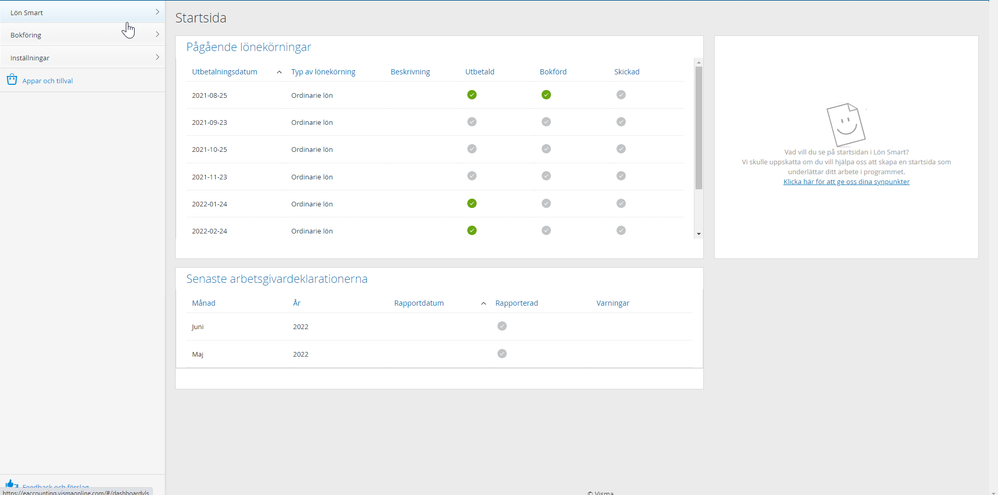998x495 pixels.
Task: Click green Utbetald checkmark for 2021-08-25
Action: coord(472,95)
